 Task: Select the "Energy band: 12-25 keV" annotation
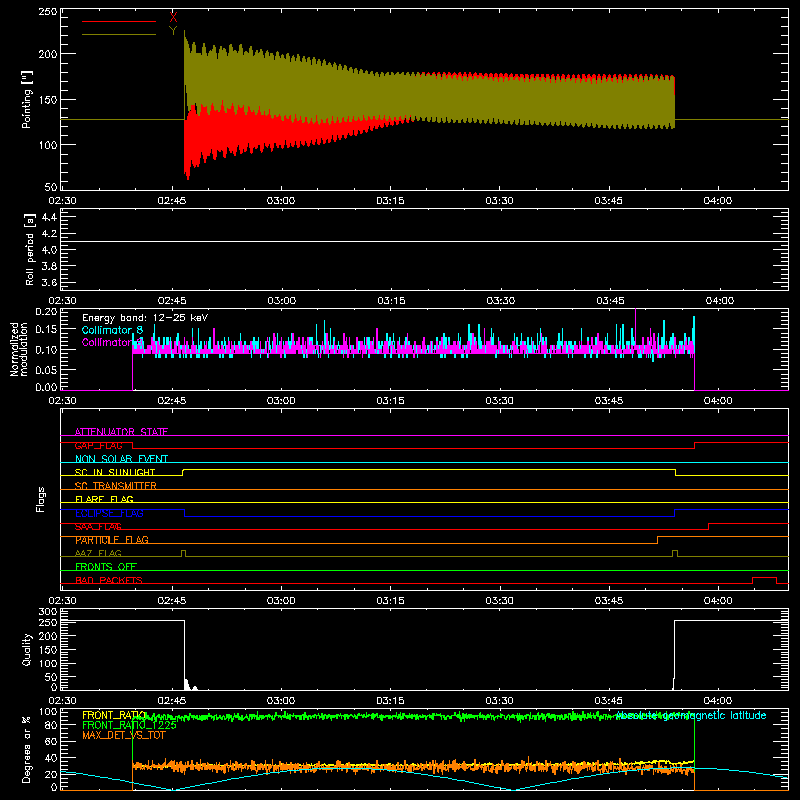pyautogui.click(x=145, y=318)
